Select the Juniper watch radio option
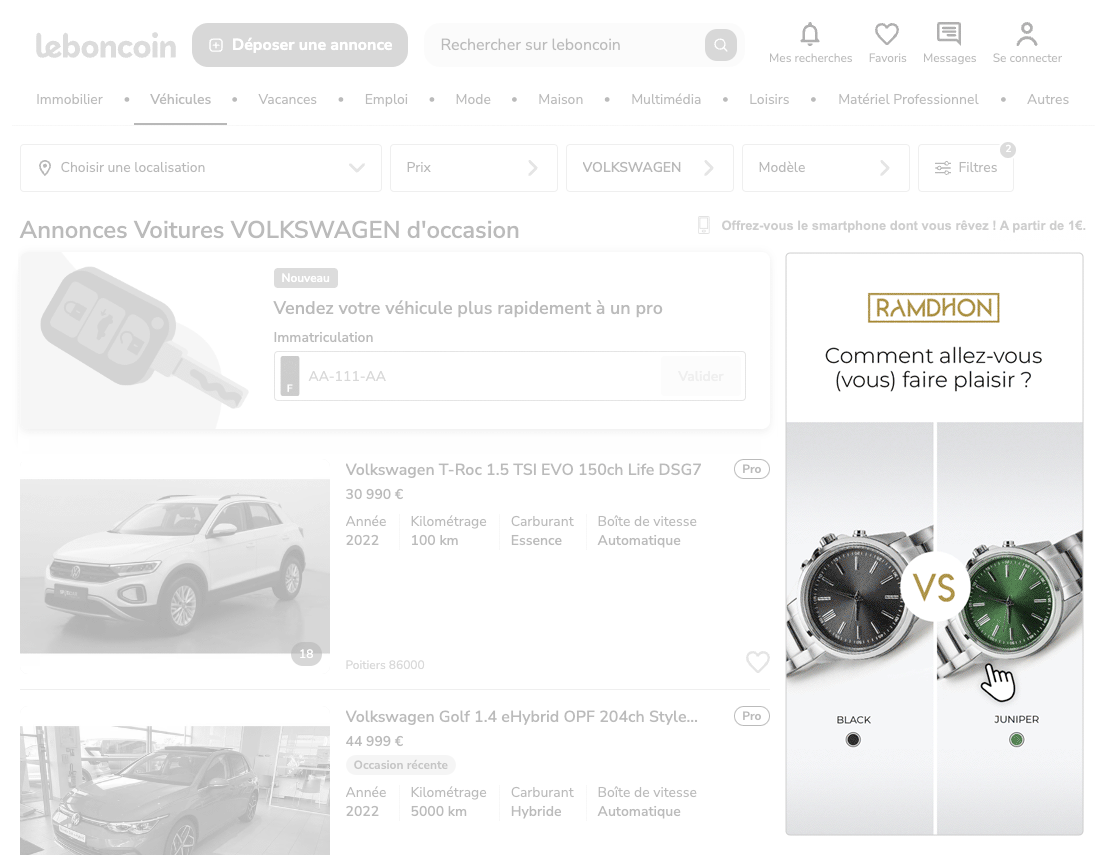 (1017, 740)
